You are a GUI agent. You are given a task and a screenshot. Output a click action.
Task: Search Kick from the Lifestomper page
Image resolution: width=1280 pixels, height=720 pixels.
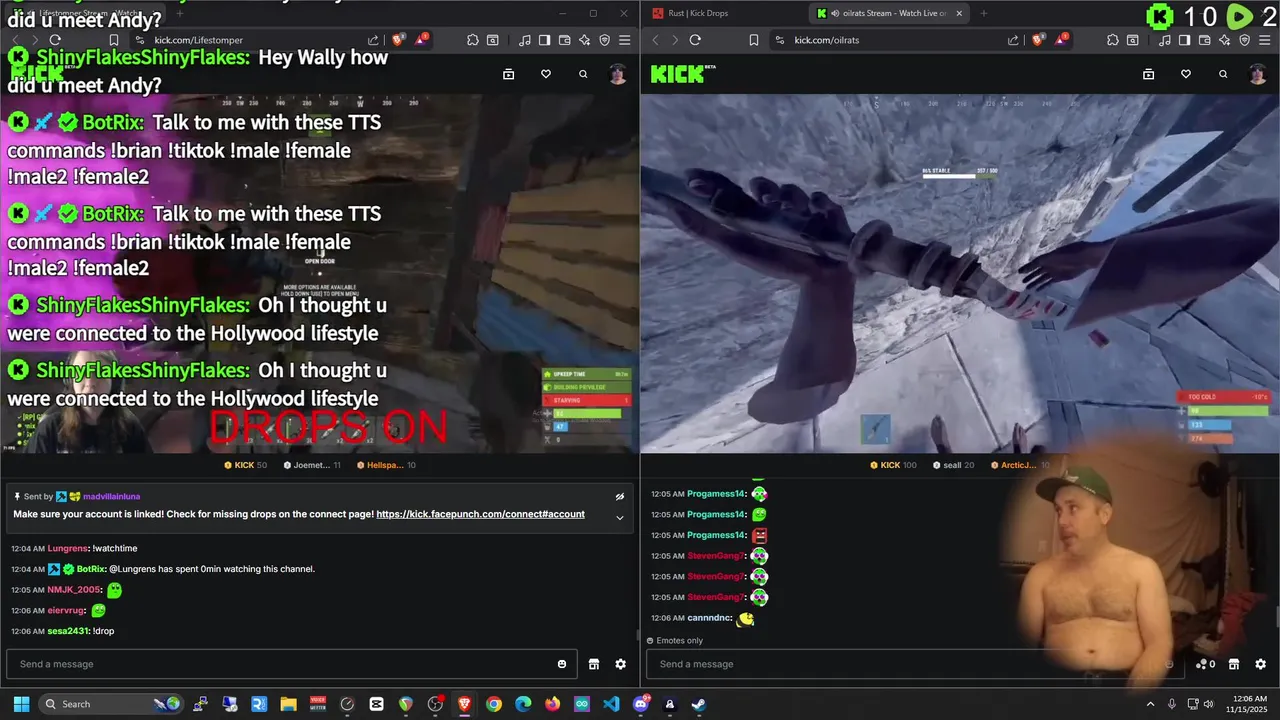[x=583, y=74]
